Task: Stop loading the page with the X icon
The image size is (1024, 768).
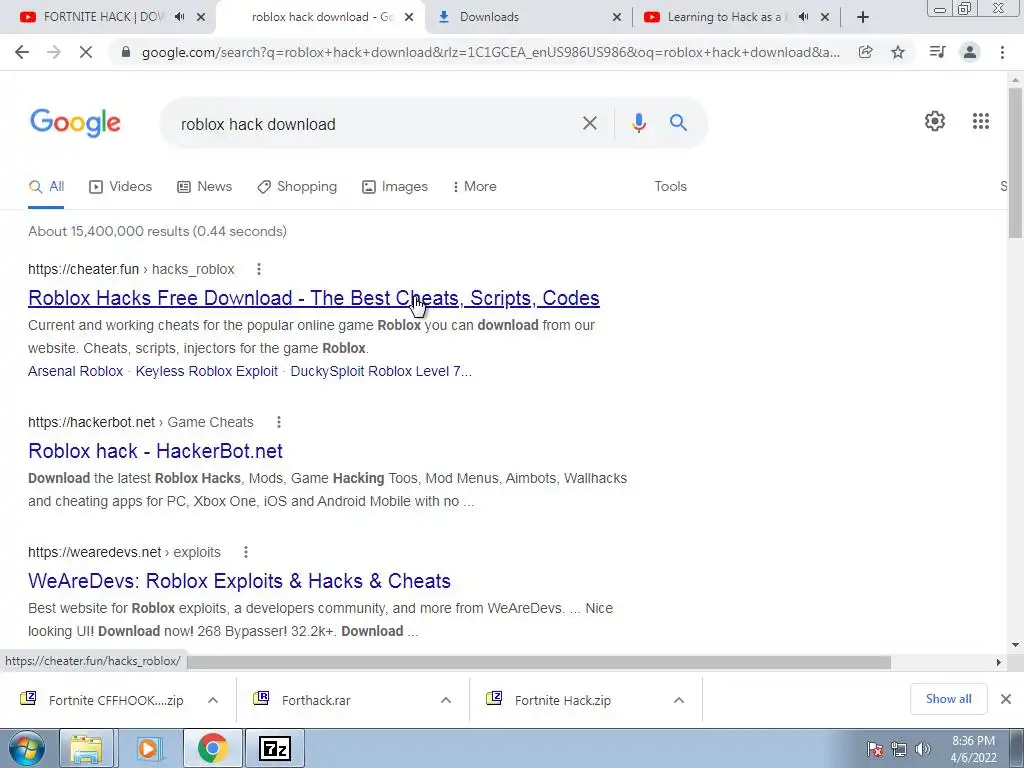Action: (x=86, y=52)
